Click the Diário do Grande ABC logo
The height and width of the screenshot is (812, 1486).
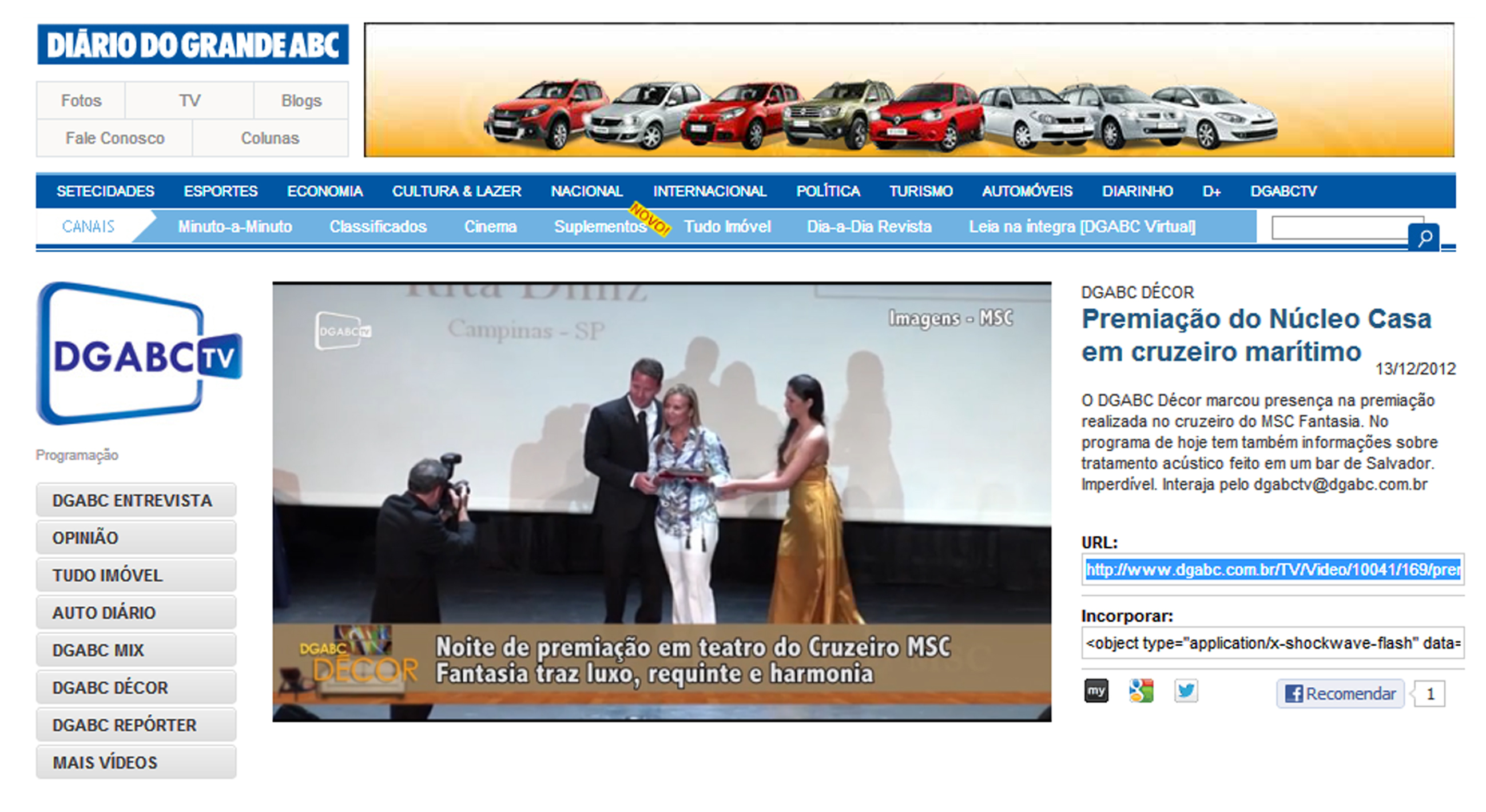click(193, 45)
